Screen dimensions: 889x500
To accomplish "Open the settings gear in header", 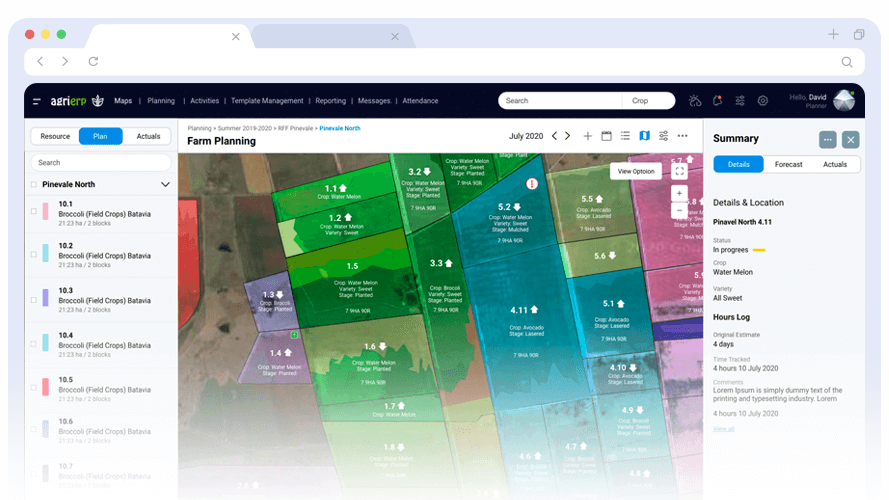I will click(763, 101).
